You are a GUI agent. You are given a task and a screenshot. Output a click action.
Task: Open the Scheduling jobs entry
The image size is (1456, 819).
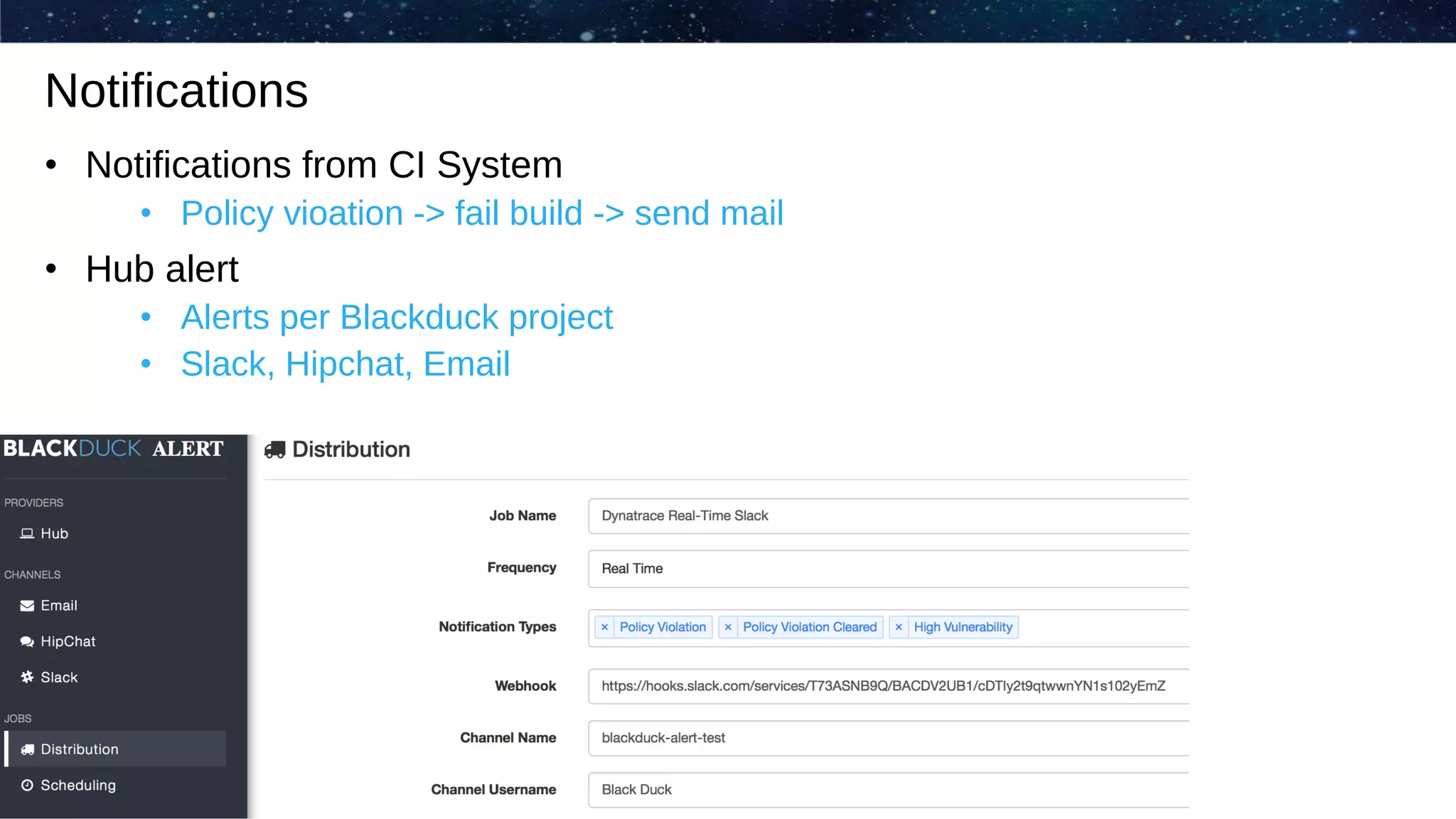(x=78, y=786)
